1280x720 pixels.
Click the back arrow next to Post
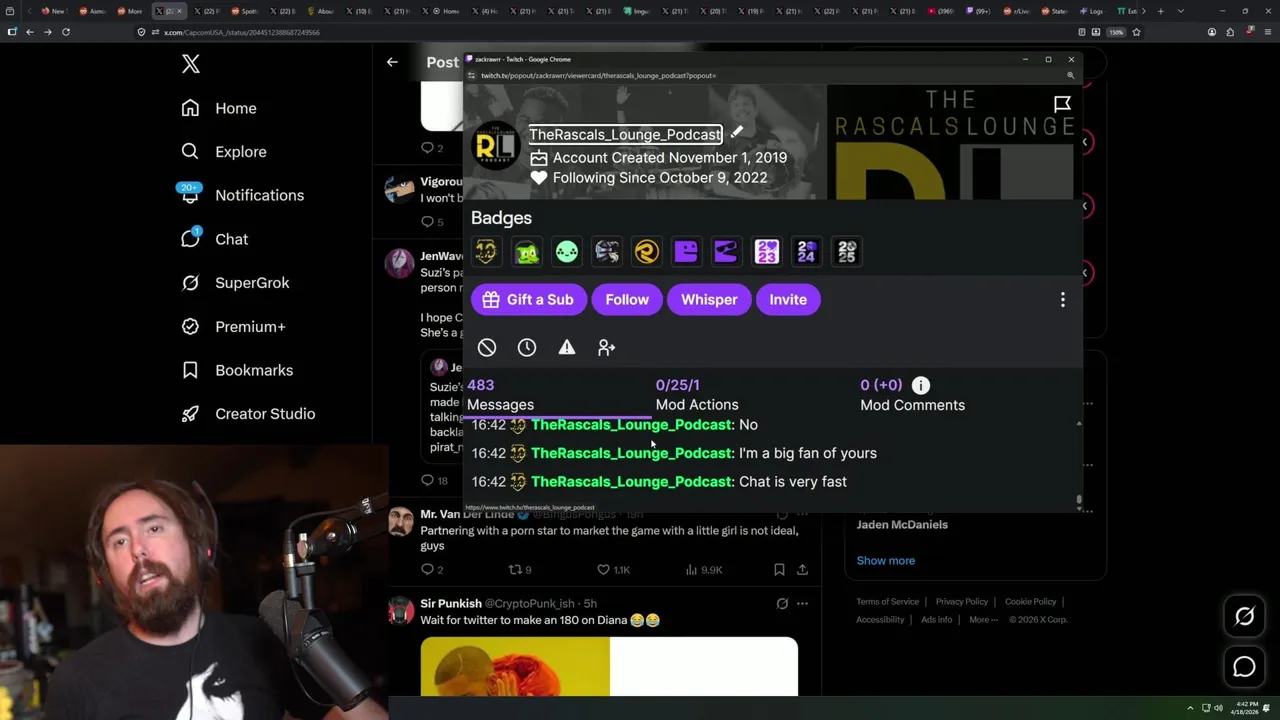click(392, 62)
